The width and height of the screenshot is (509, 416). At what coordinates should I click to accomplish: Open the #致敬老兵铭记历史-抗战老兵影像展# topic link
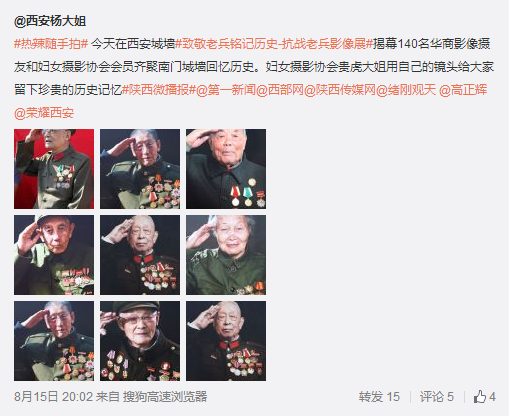coord(274,44)
